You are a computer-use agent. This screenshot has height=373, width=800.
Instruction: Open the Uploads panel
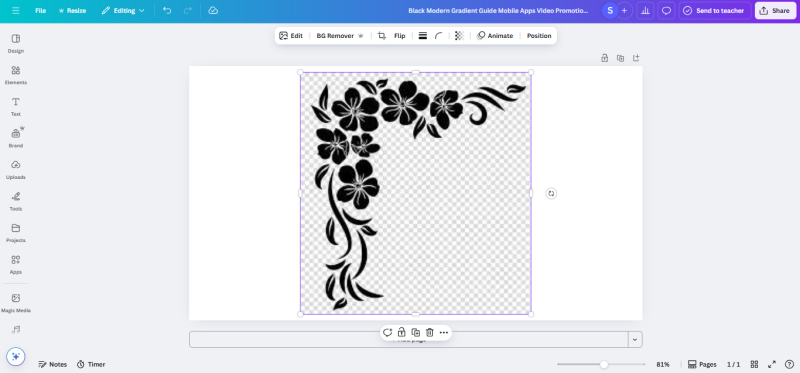click(16, 170)
